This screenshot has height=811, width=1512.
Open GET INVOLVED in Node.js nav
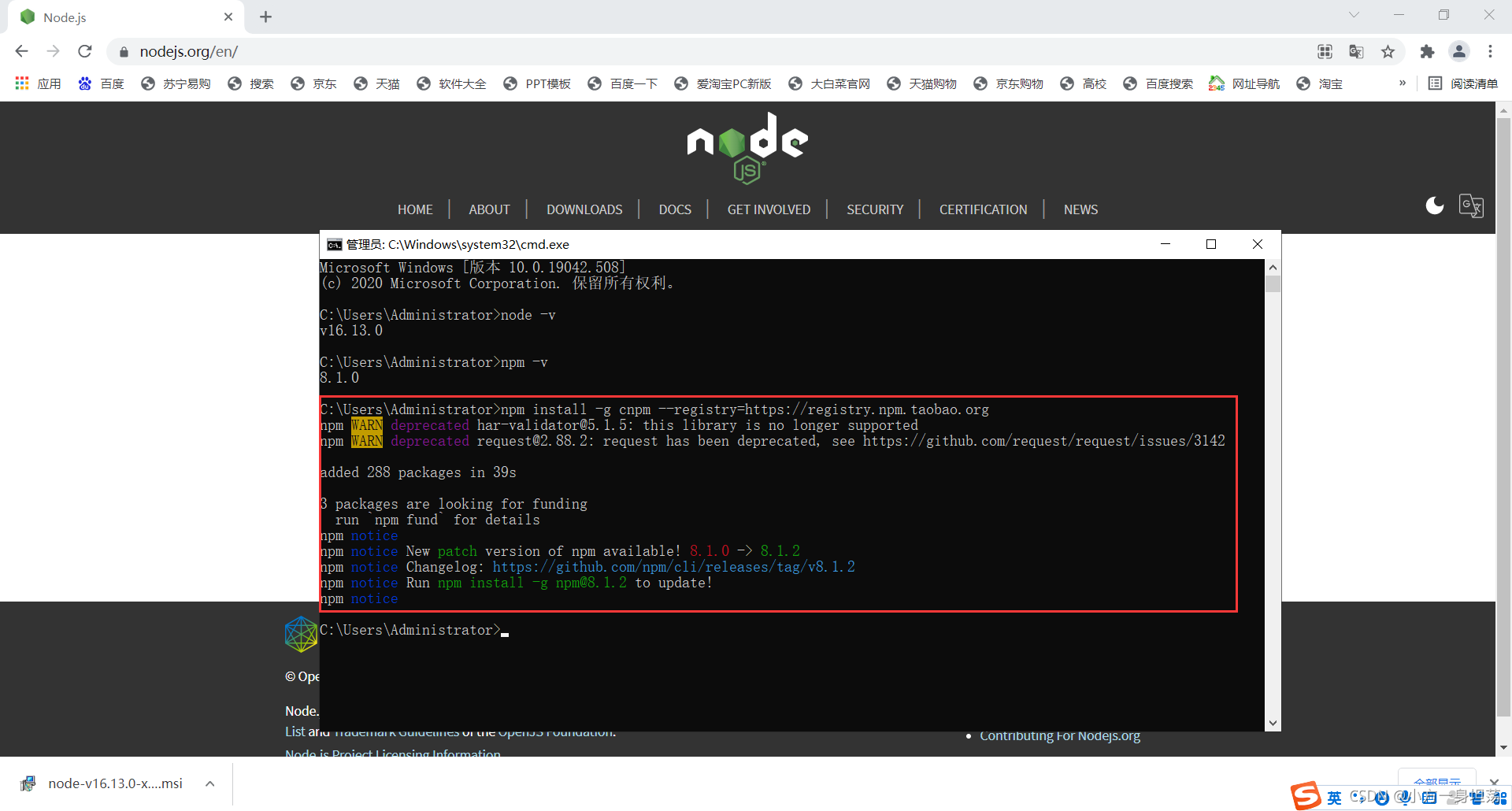pos(769,209)
